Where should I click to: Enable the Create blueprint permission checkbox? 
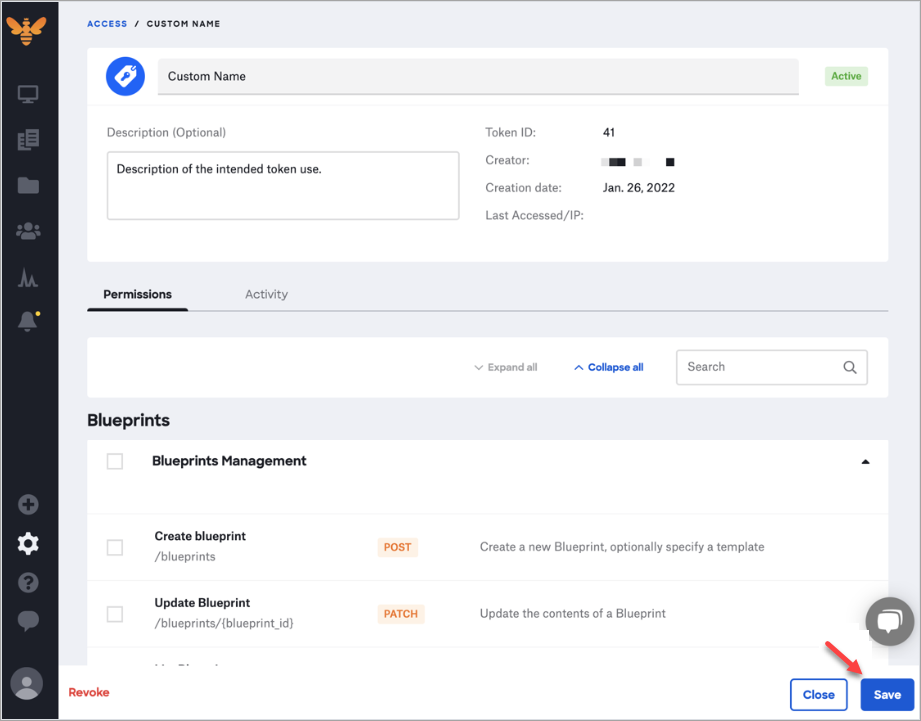[114, 547]
